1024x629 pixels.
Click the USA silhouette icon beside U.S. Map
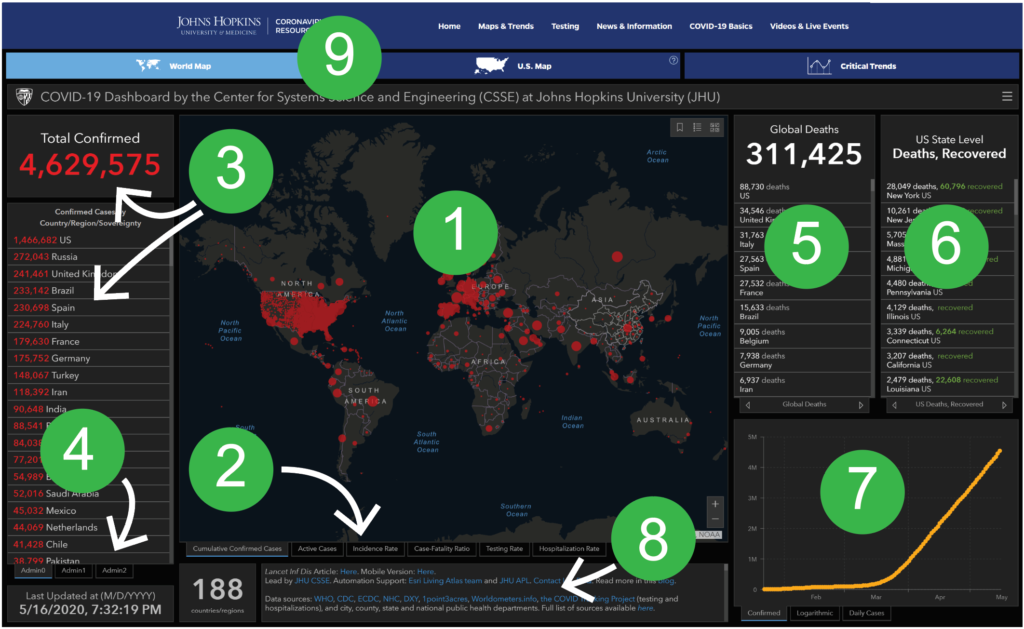(491, 65)
